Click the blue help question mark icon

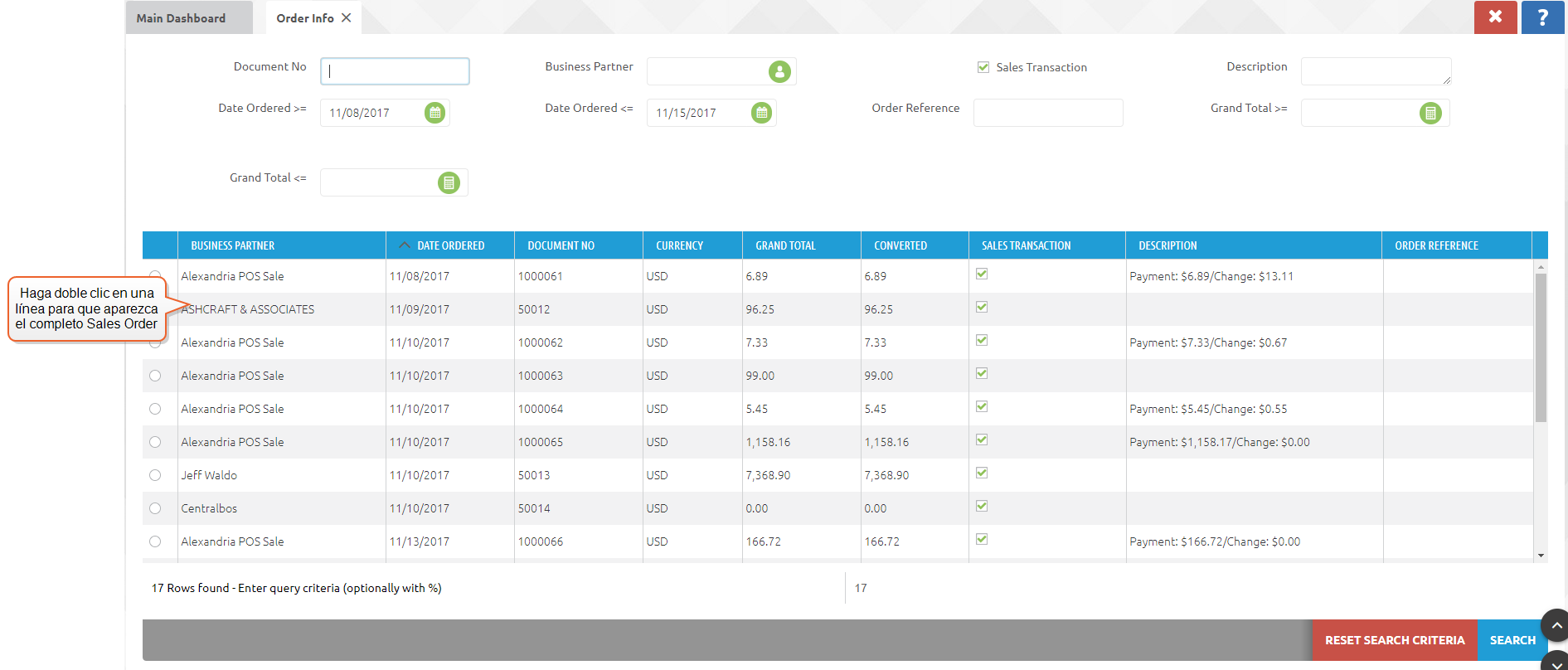click(1542, 17)
